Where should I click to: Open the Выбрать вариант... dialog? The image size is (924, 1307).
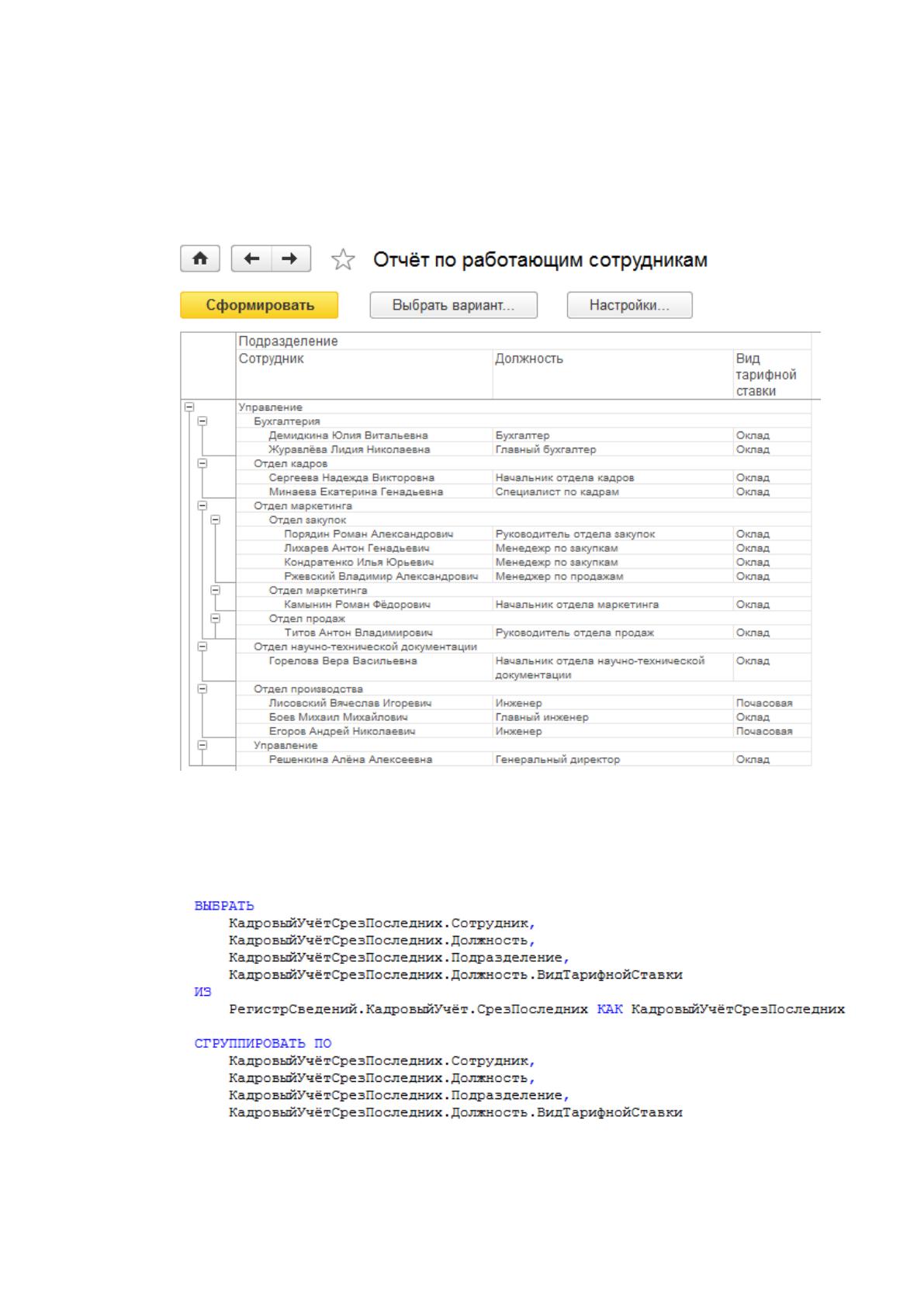point(453,305)
